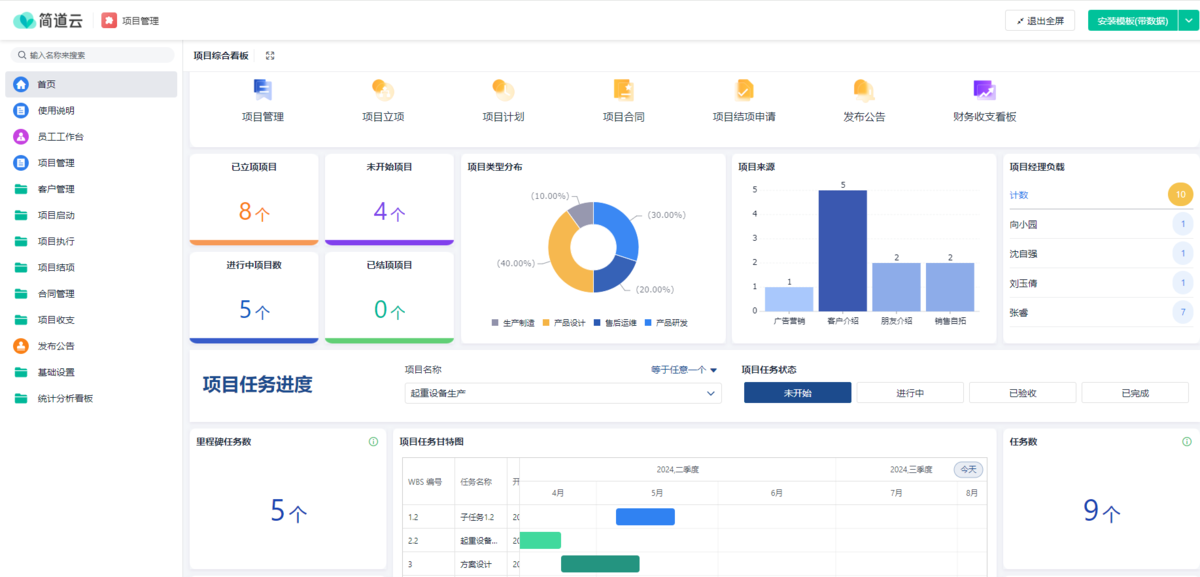Image resolution: width=1200 pixels, height=577 pixels.
Task: Click the search magnifier icon in sidebar
Action: [22, 56]
